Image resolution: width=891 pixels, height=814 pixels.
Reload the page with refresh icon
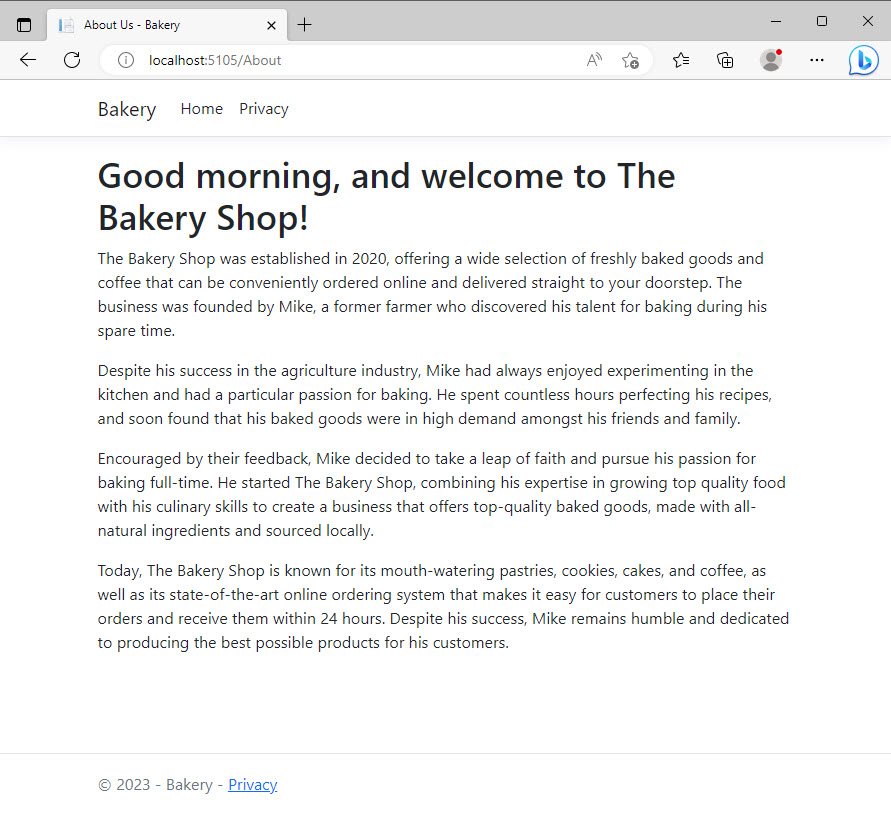[x=72, y=60]
